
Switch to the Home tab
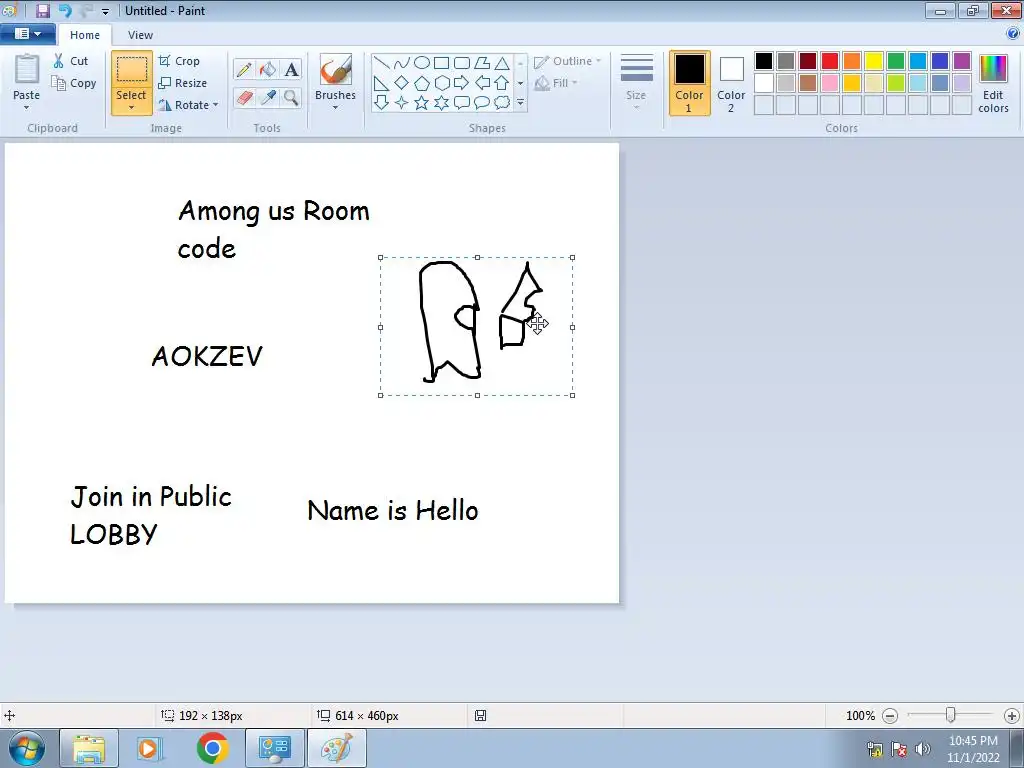pos(85,35)
